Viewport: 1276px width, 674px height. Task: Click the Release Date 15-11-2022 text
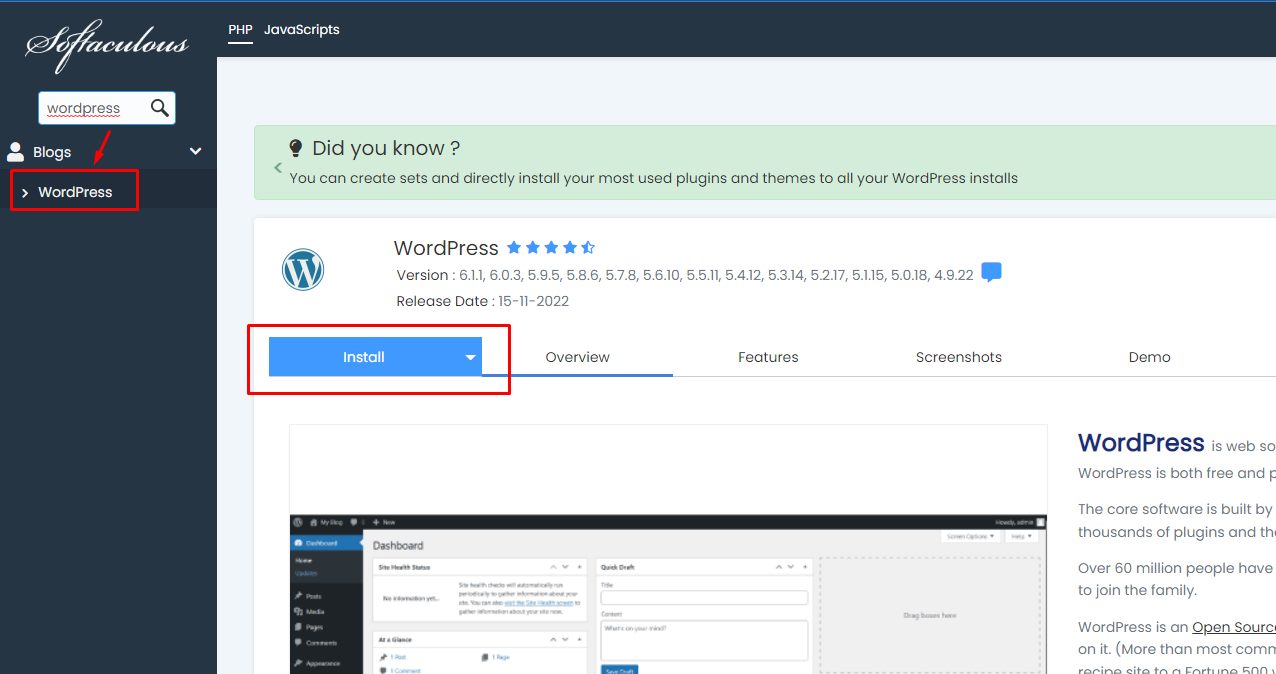[483, 301]
